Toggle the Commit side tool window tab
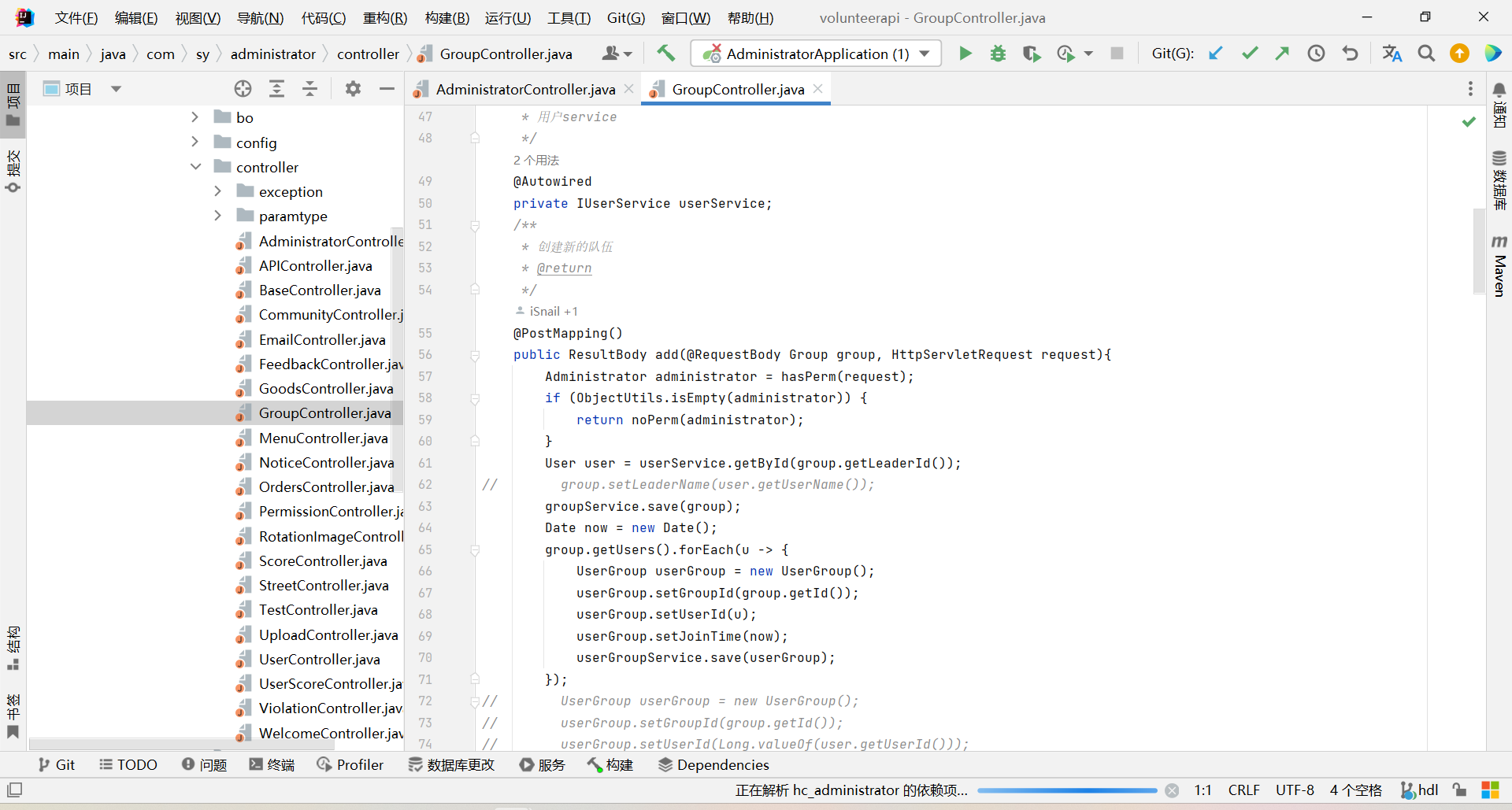Screen dimensions: 1512x810 pos(13,171)
